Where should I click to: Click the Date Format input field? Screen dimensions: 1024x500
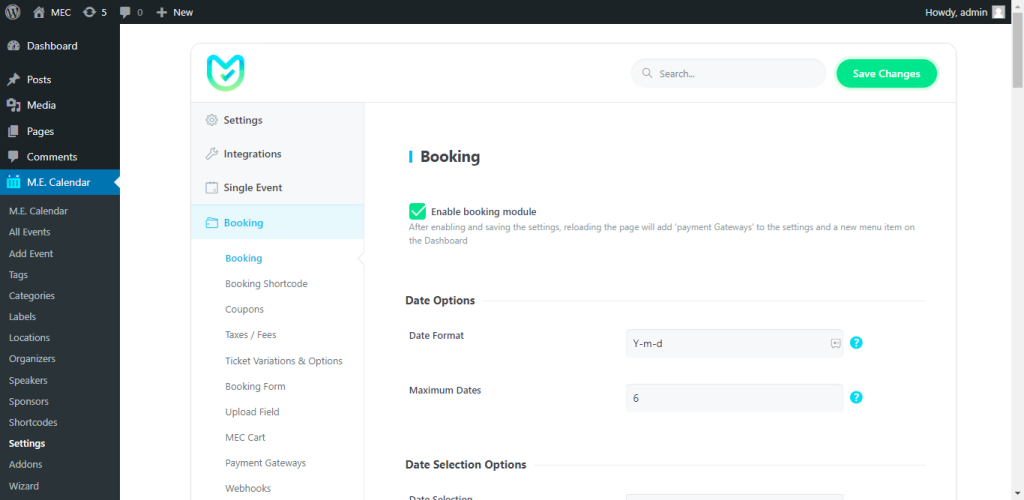tap(725, 343)
